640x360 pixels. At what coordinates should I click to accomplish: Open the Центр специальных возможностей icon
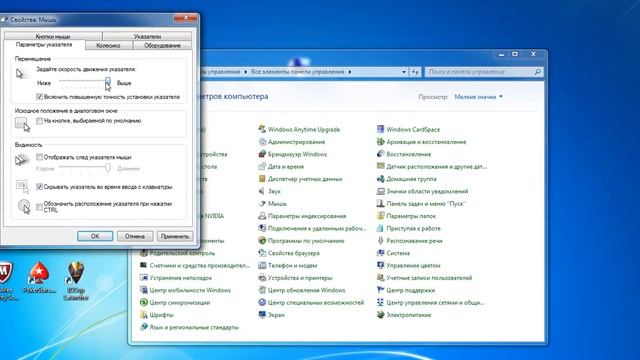click(x=262, y=302)
